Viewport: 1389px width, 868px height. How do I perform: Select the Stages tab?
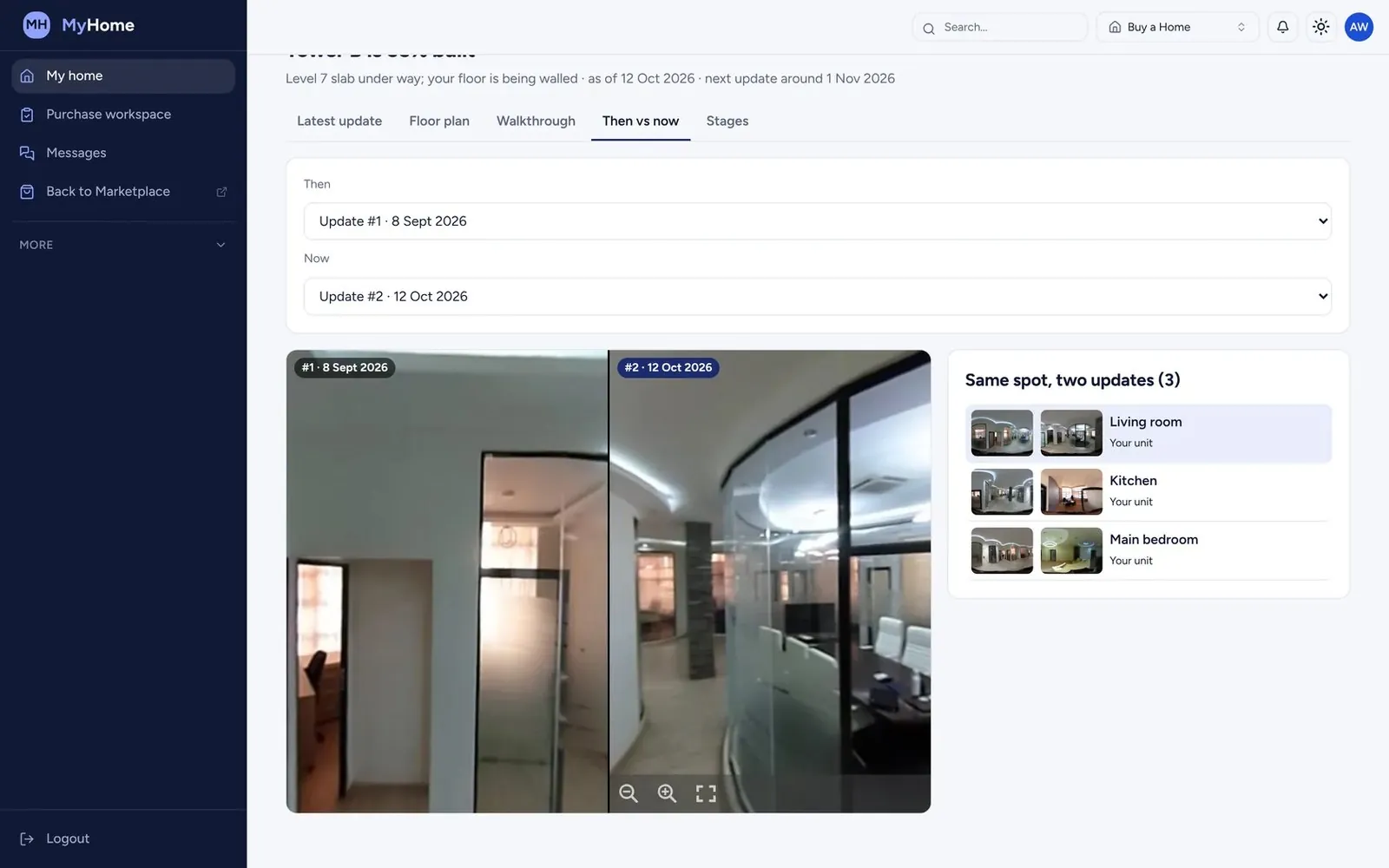(x=727, y=122)
